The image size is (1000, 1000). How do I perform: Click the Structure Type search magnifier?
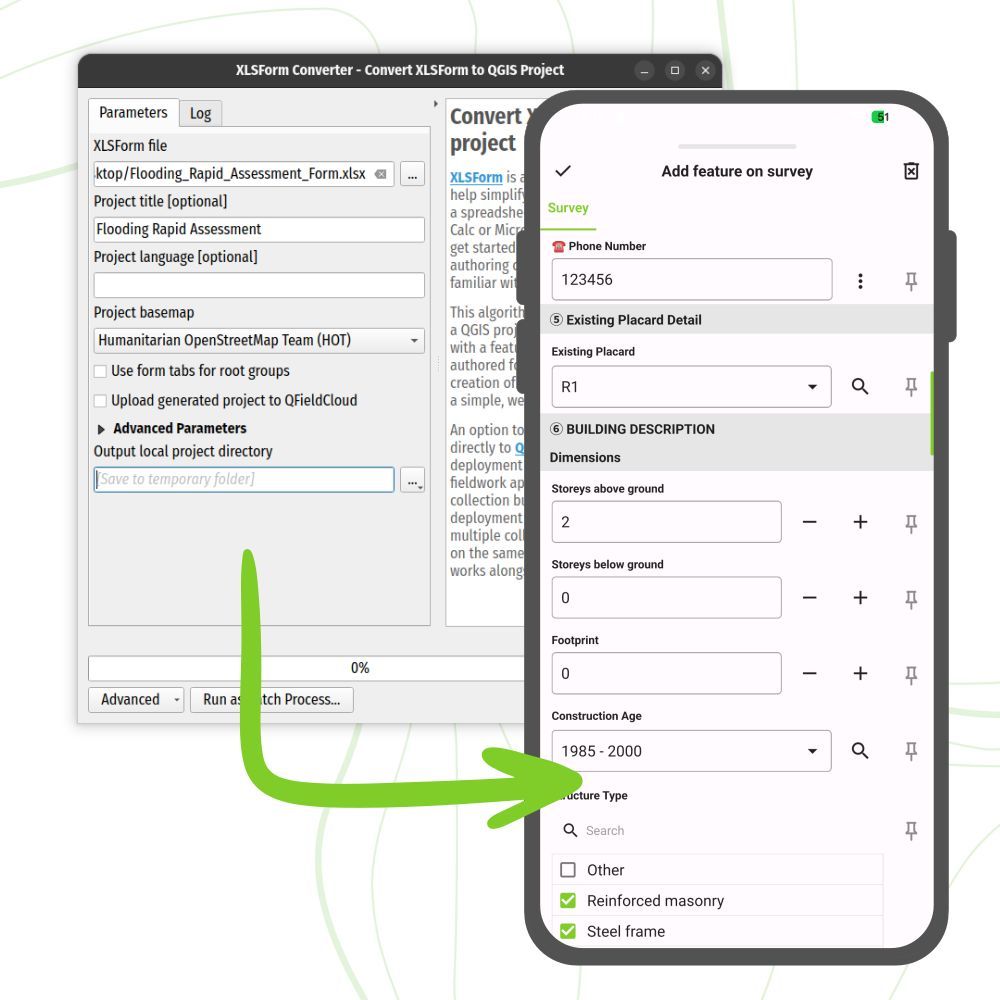click(570, 830)
